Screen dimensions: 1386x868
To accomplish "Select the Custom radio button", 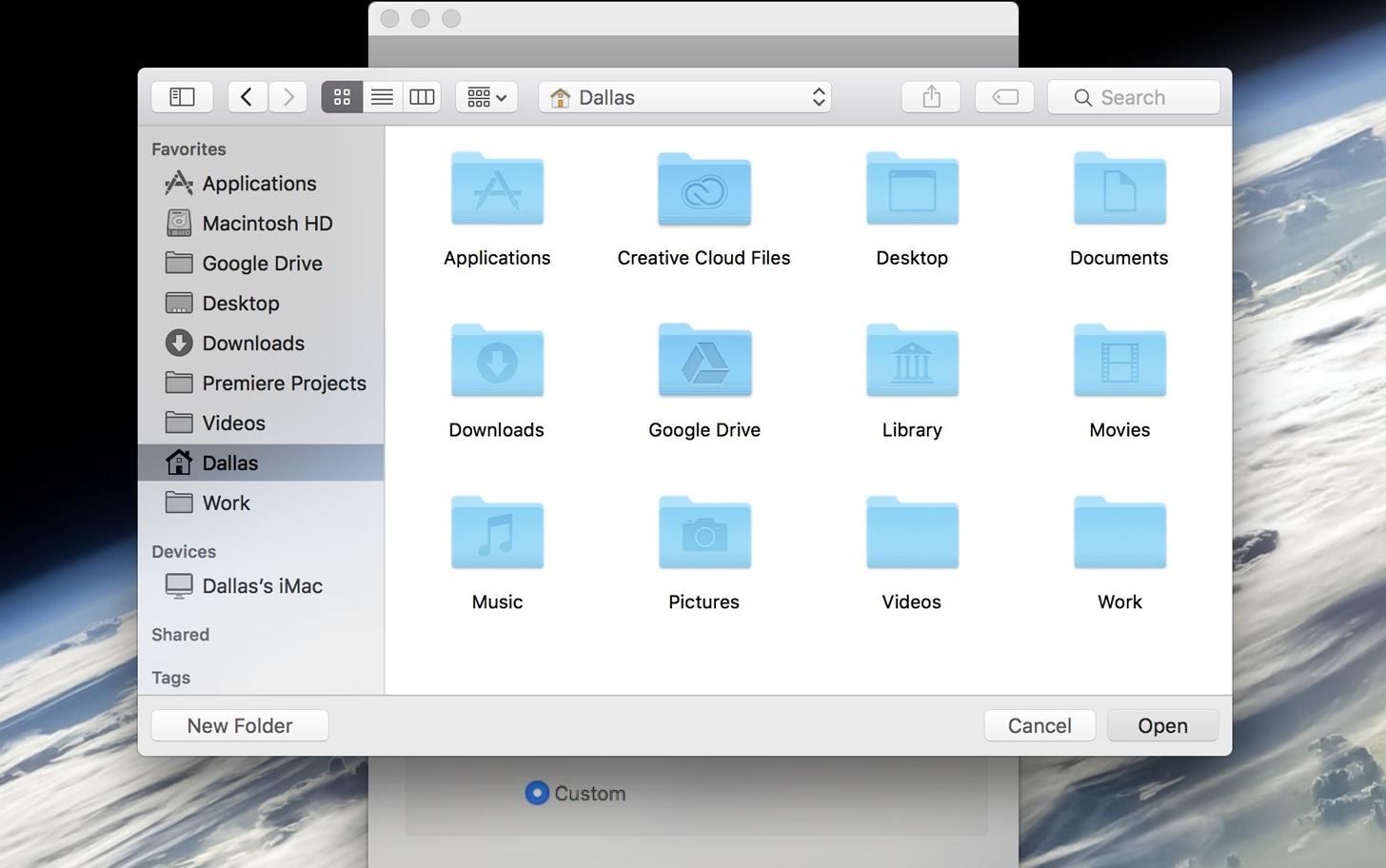I will 536,793.
